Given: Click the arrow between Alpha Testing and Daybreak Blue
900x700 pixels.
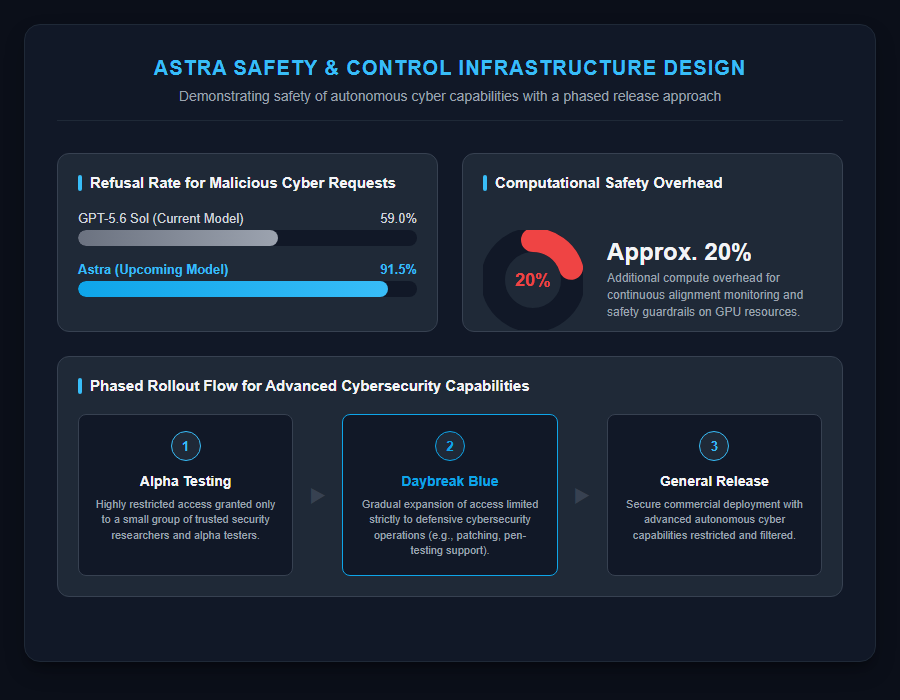Looking at the screenshot, I should (x=317, y=495).
